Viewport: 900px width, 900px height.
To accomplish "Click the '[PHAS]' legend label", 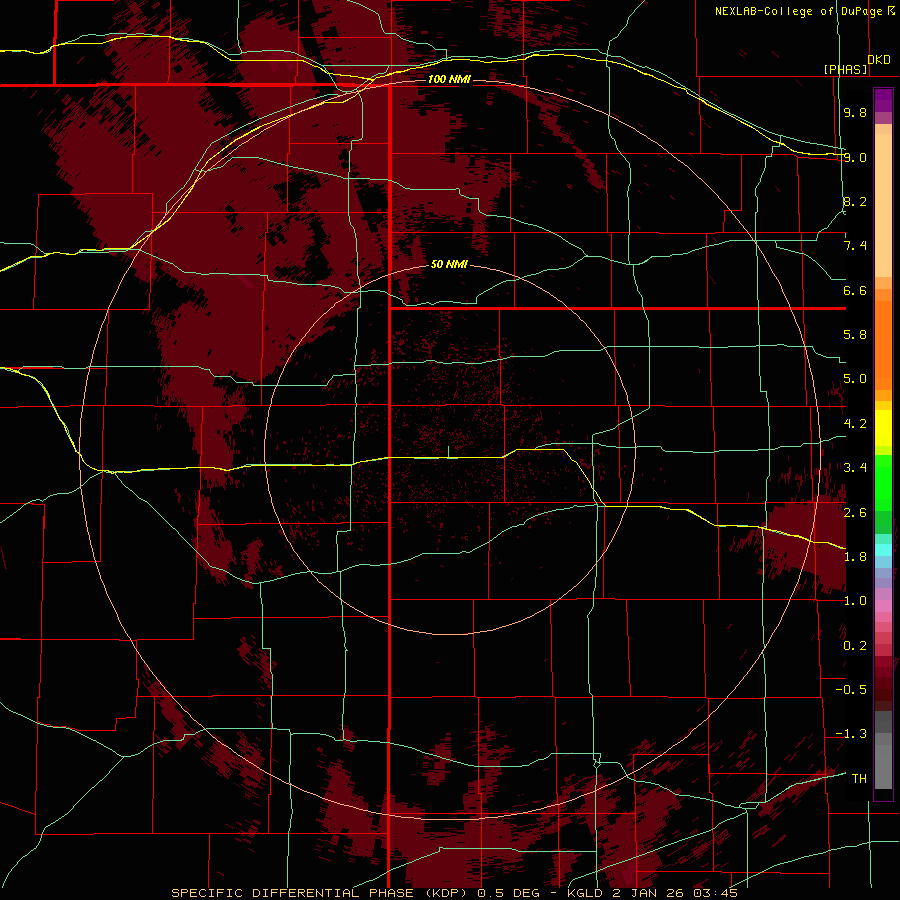I will (845, 69).
